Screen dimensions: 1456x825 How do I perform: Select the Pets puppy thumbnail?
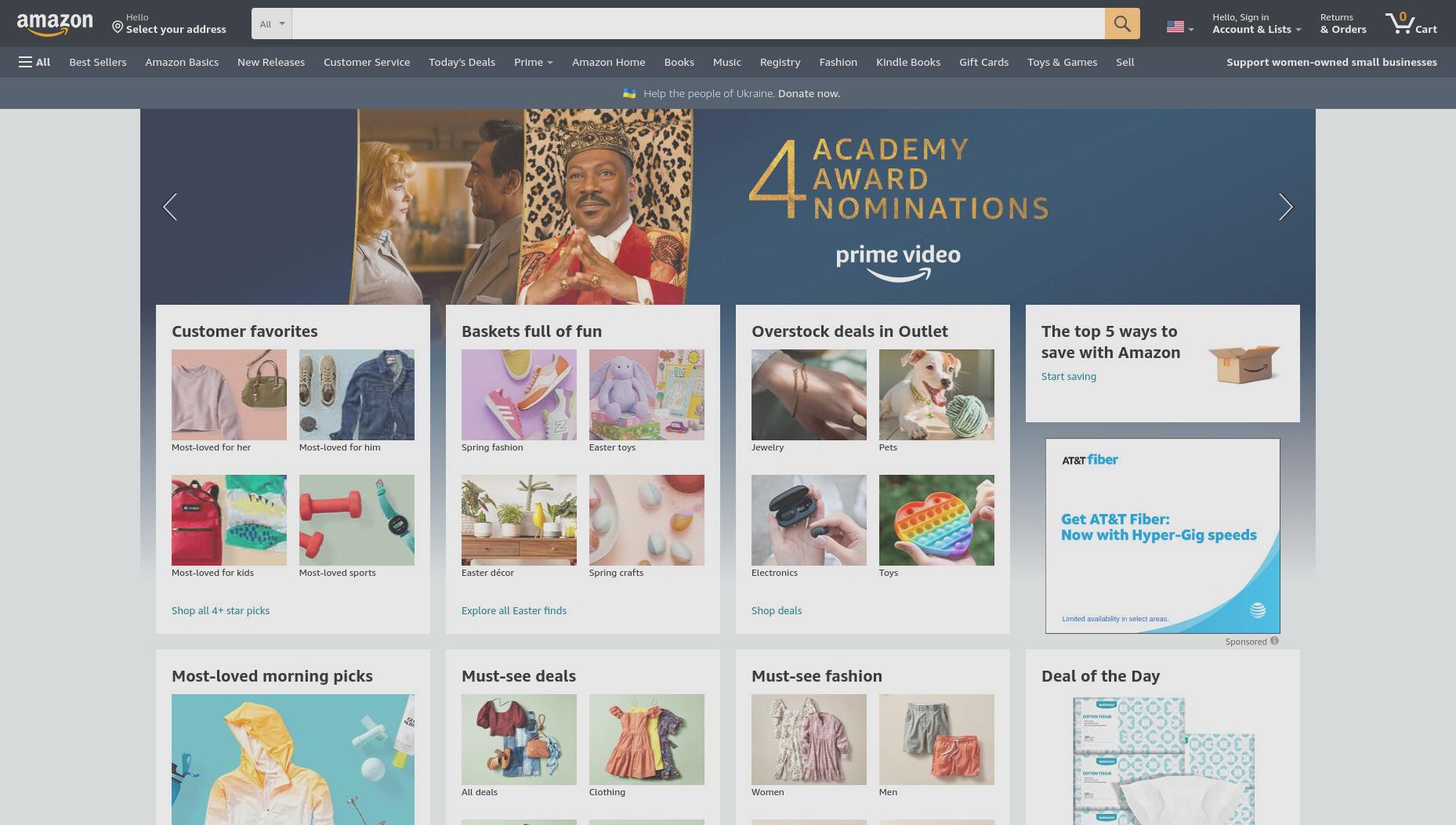coord(936,395)
